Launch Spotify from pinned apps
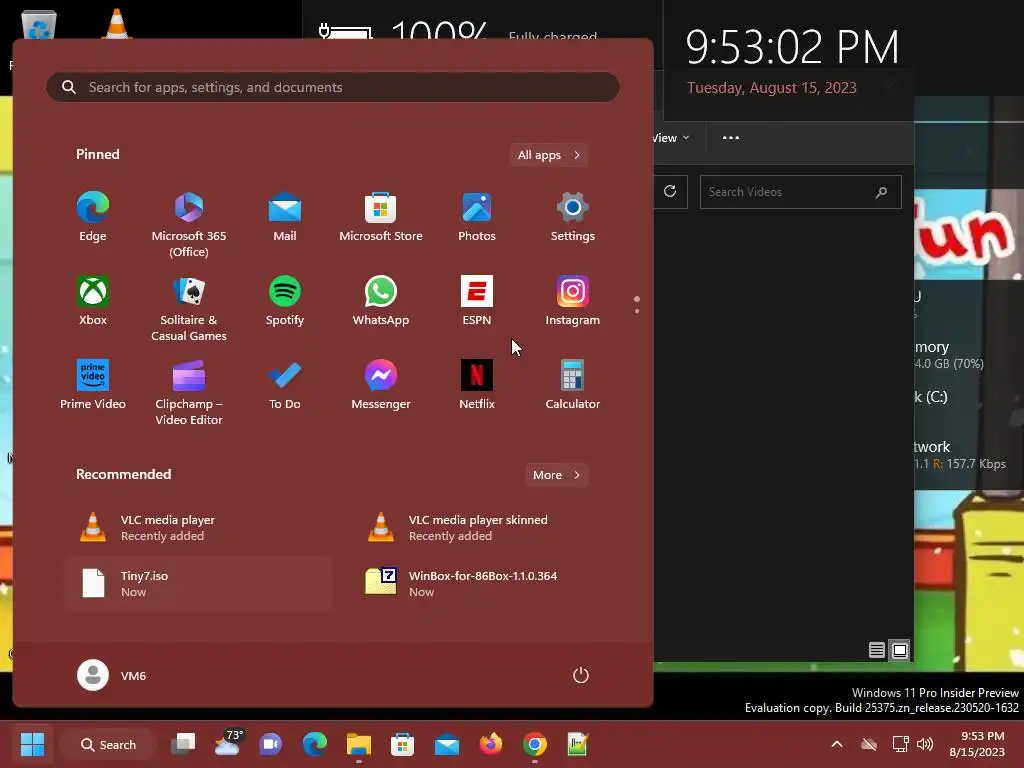Screen dimensions: 1024x768 285,302
